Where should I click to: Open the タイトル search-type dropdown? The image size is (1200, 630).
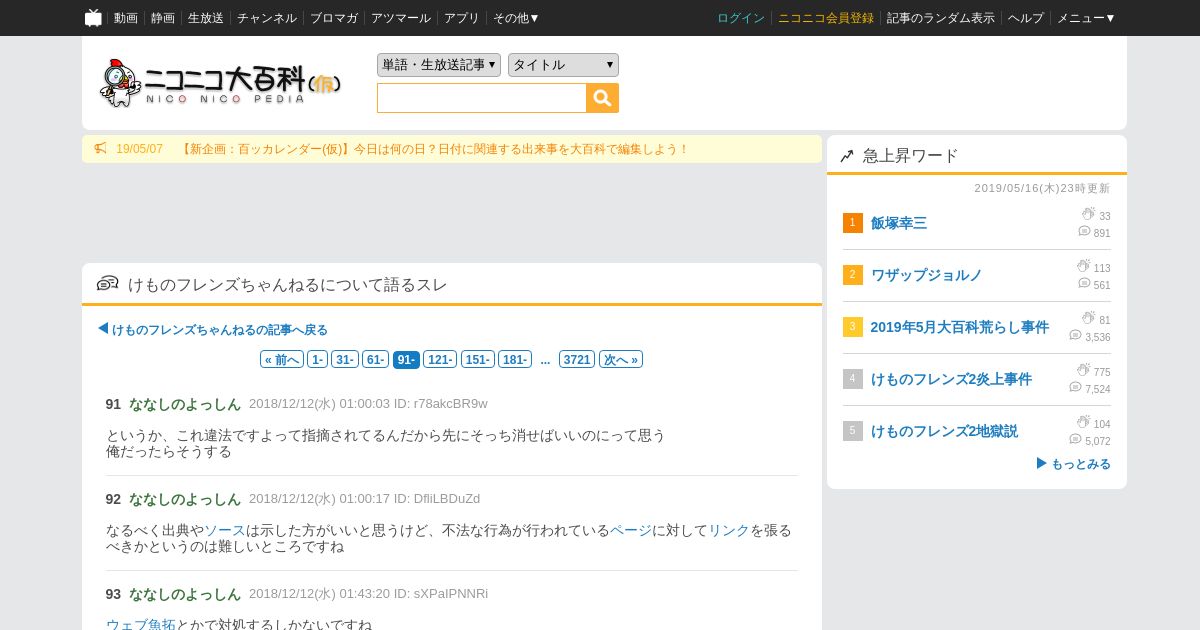[x=563, y=65]
